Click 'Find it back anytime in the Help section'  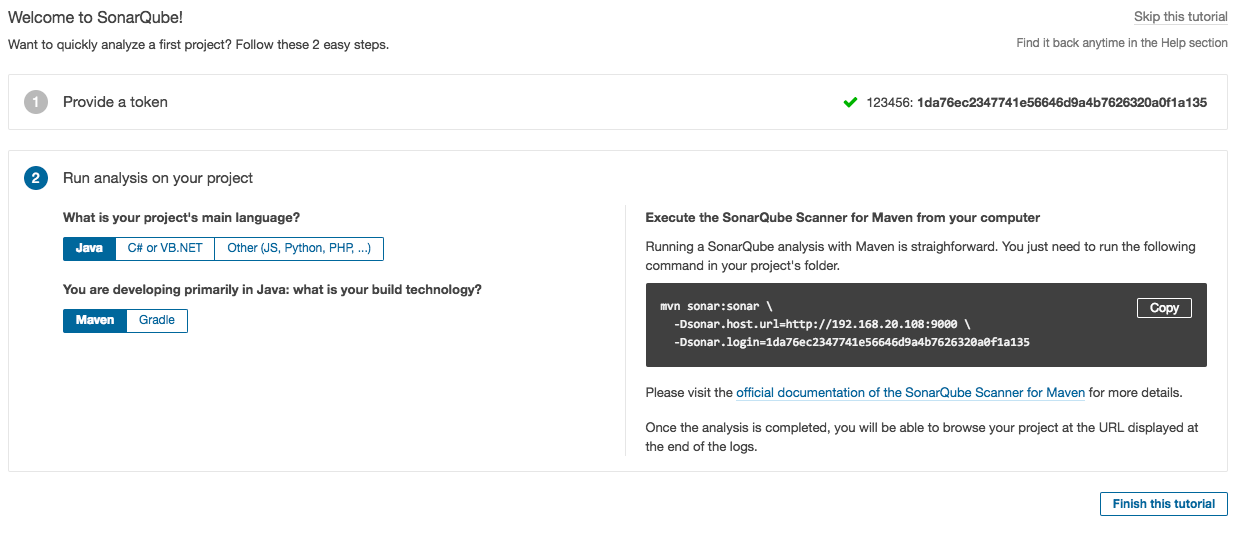pos(1122,43)
